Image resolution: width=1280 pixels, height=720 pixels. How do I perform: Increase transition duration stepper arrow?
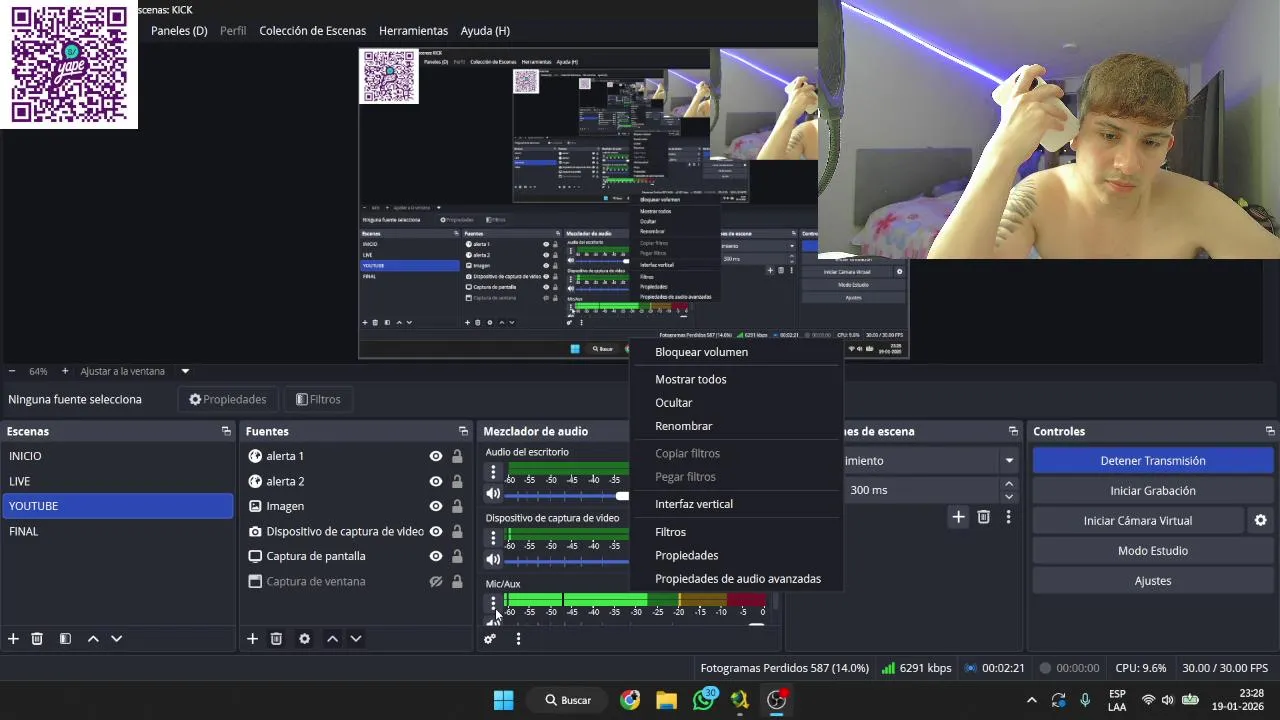(x=1009, y=485)
